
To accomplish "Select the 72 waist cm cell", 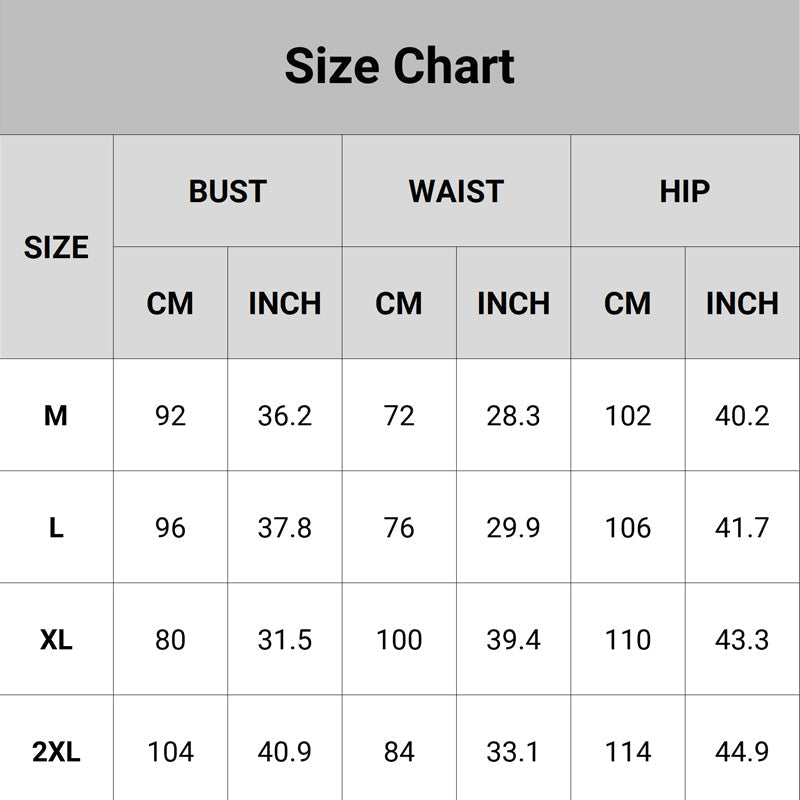I will pyautogui.click(x=399, y=415).
